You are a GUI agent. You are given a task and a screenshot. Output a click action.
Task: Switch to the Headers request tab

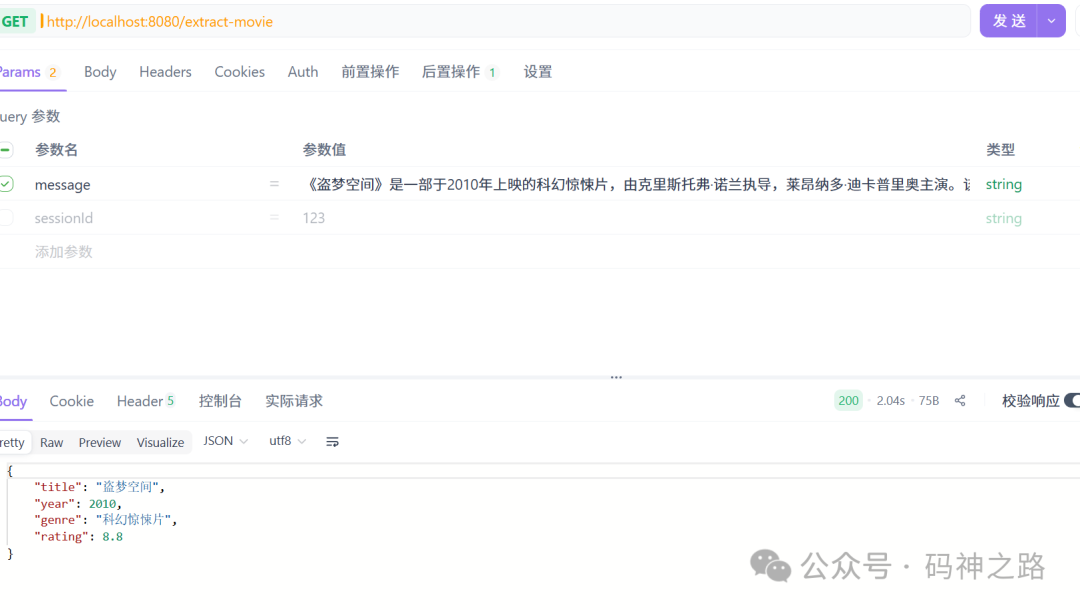pyautogui.click(x=165, y=71)
